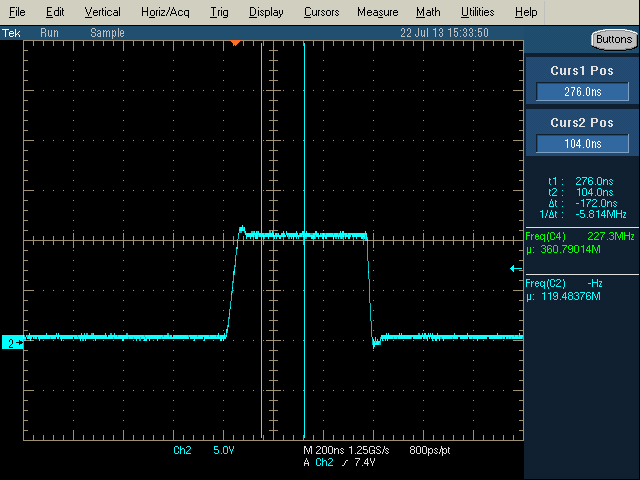
Task: Select the Curs2 Pos field showing 104.0ns
Action: point(582,143)
